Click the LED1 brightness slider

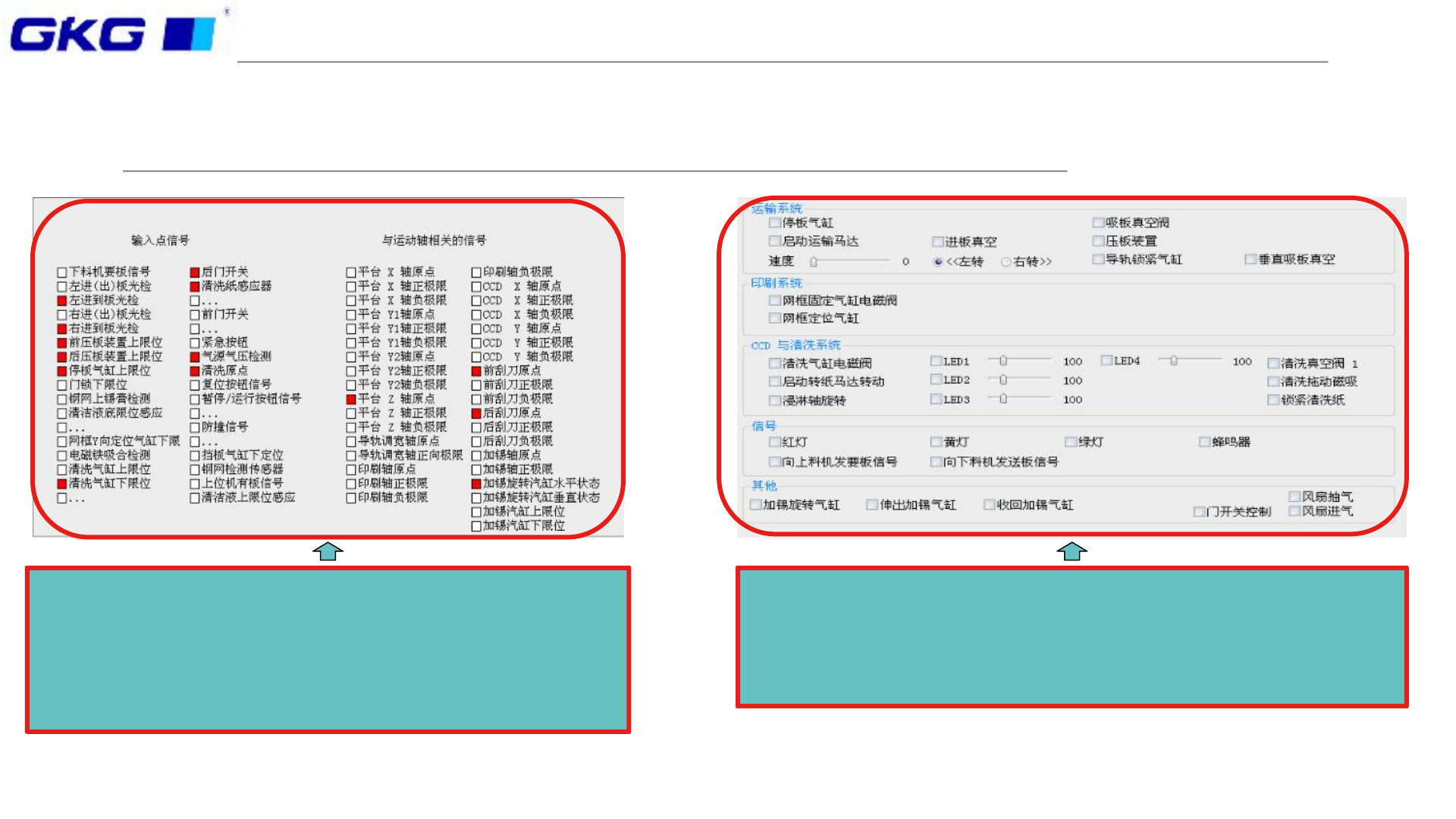pos(1003,361)
